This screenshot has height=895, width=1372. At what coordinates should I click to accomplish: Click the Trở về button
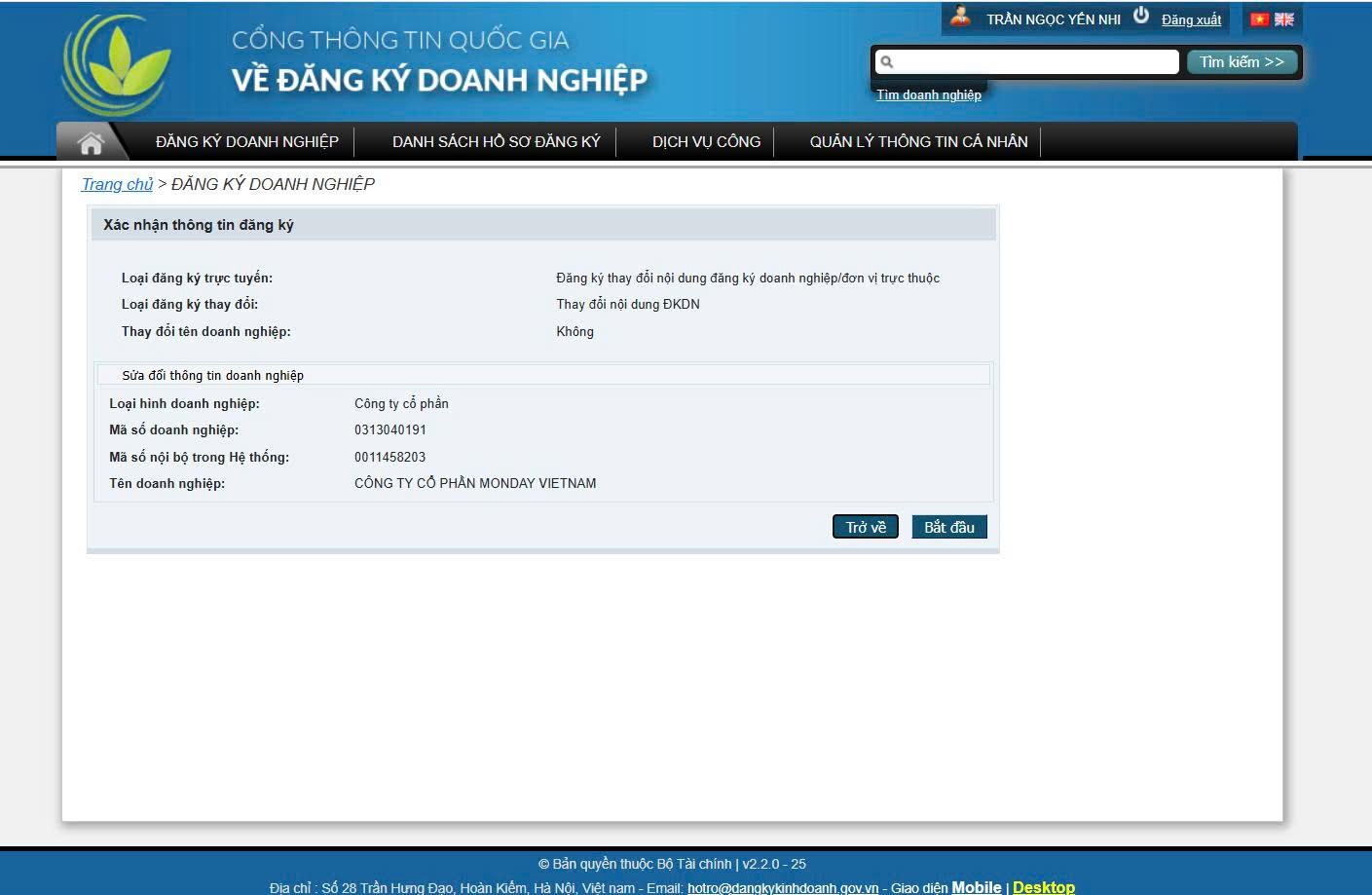point(865,527)
